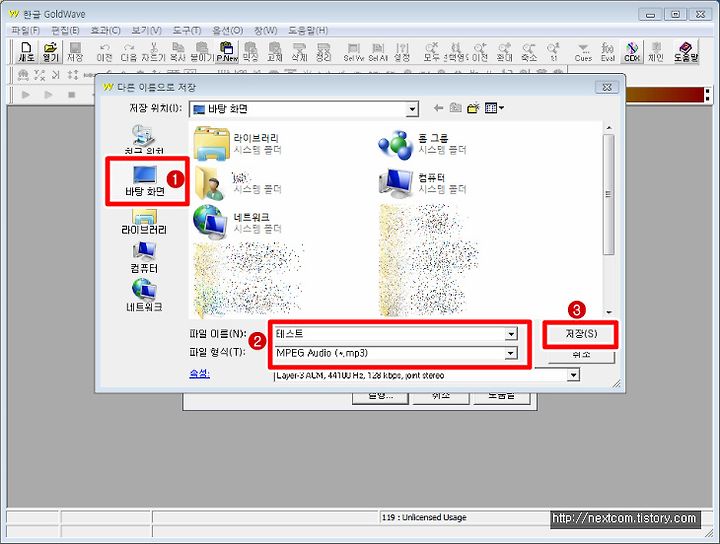The width and height of the screenshot is (720, 544).
Task: Click the 삭제 (Delete) toolbar icon
Action: [299, 51]
